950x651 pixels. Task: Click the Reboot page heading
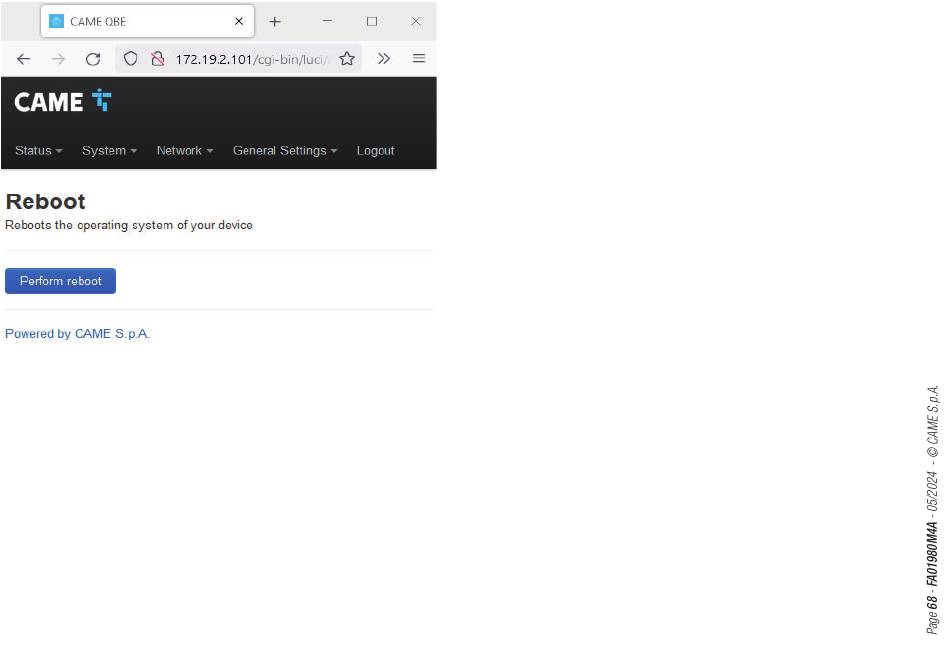pos(45,202)
